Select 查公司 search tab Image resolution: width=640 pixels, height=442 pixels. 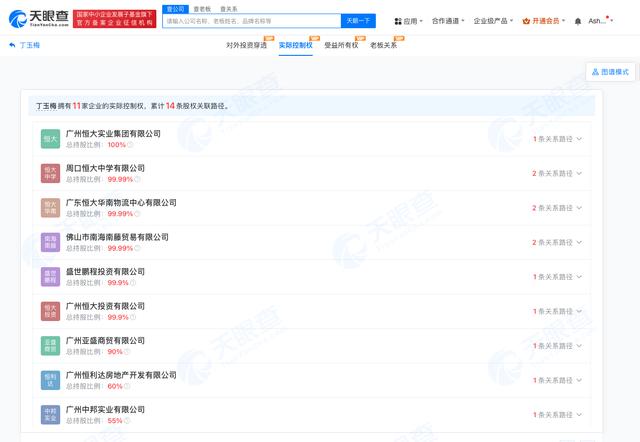coord(176,9)
